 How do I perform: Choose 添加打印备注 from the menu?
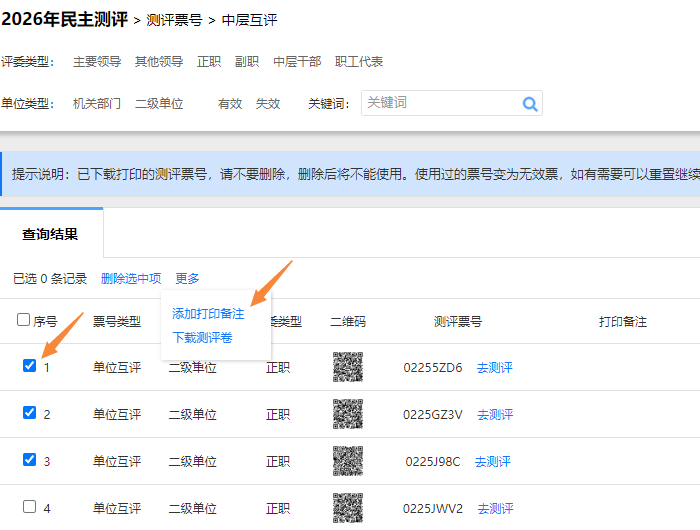208,314
